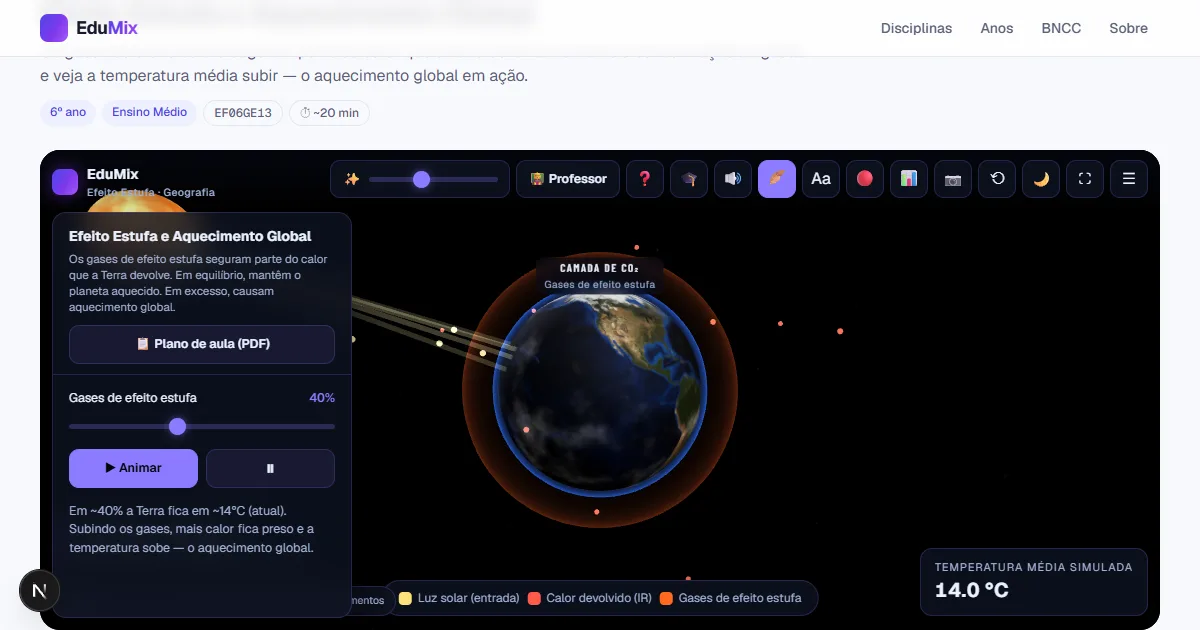Viewport: 1200px width, 630px height.
Task: Toggle dark mode with the moon icon
Action: [1041, 179]
